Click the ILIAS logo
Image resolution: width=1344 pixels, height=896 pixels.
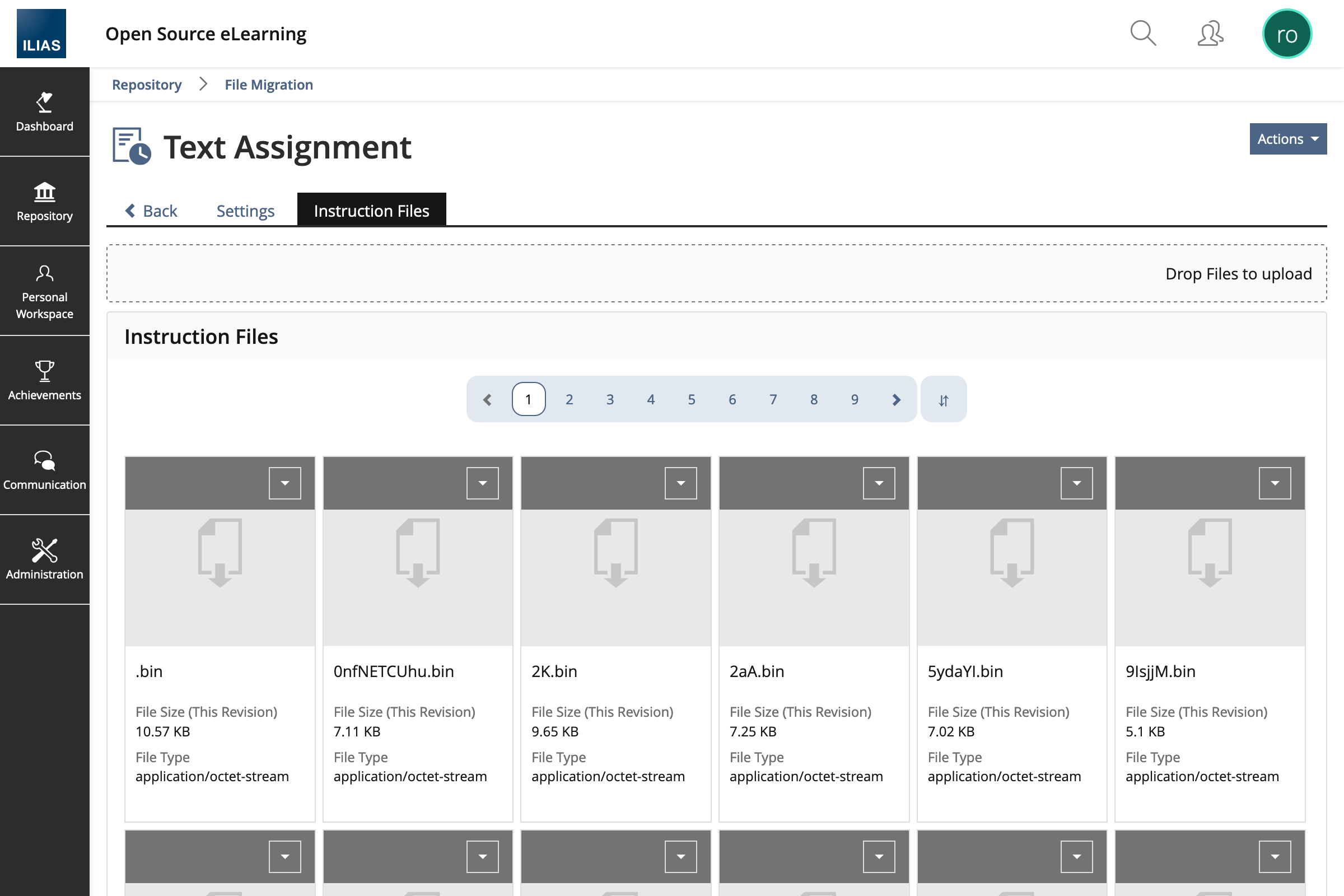(41, 33)
